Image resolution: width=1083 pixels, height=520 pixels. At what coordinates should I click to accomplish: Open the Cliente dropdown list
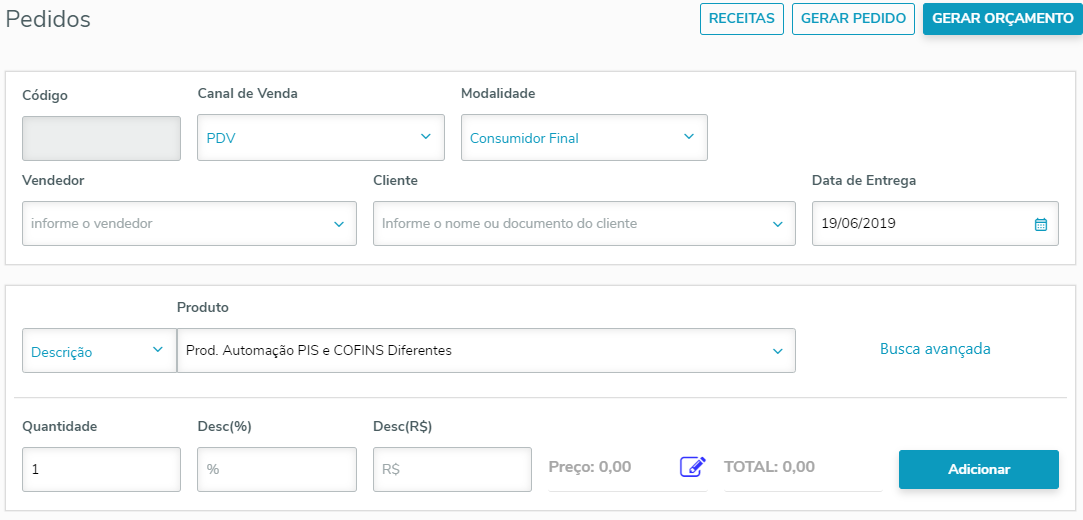point(777,224)
